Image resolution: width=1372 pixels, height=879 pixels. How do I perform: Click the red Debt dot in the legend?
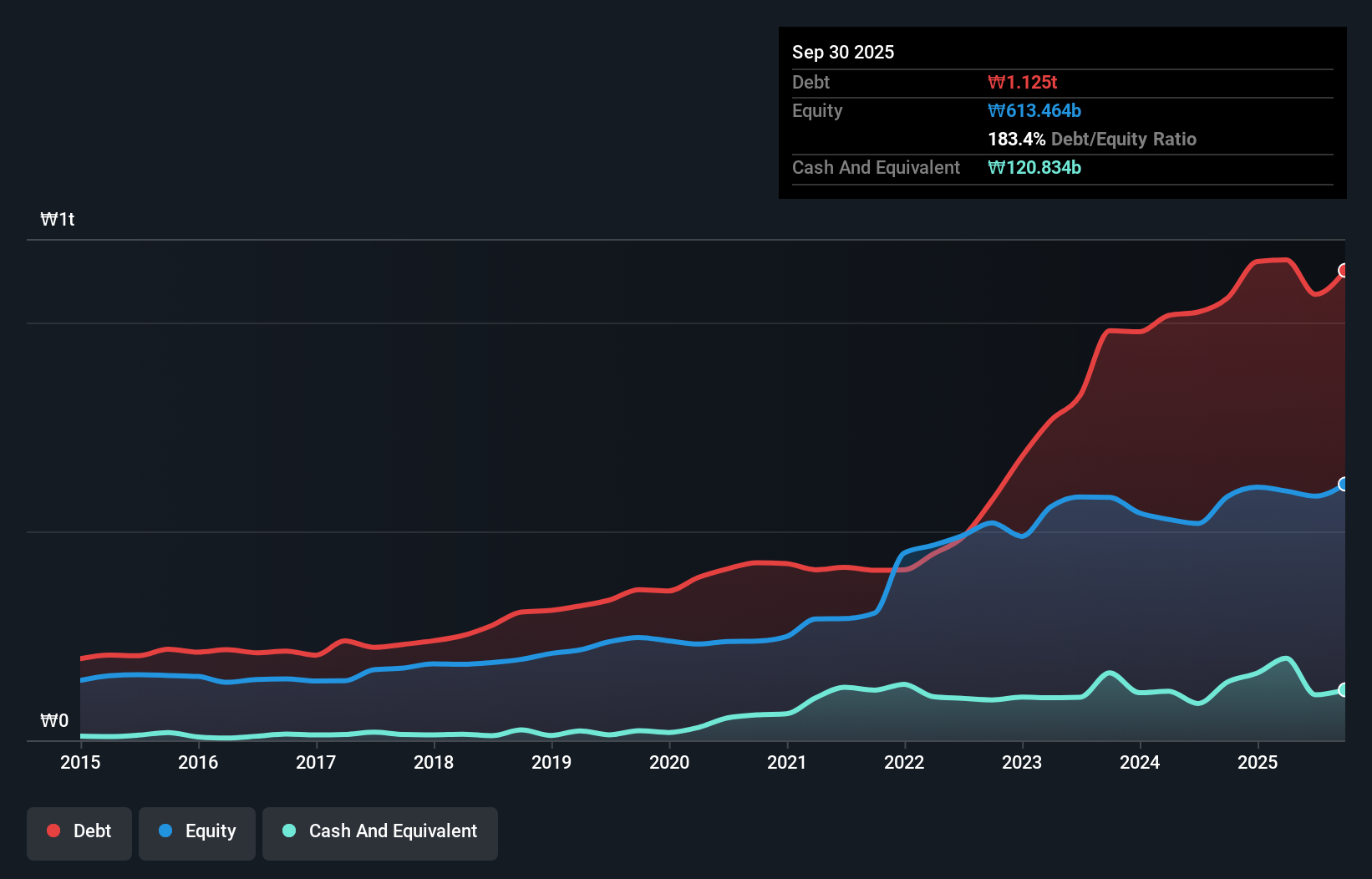pos(52,831)
